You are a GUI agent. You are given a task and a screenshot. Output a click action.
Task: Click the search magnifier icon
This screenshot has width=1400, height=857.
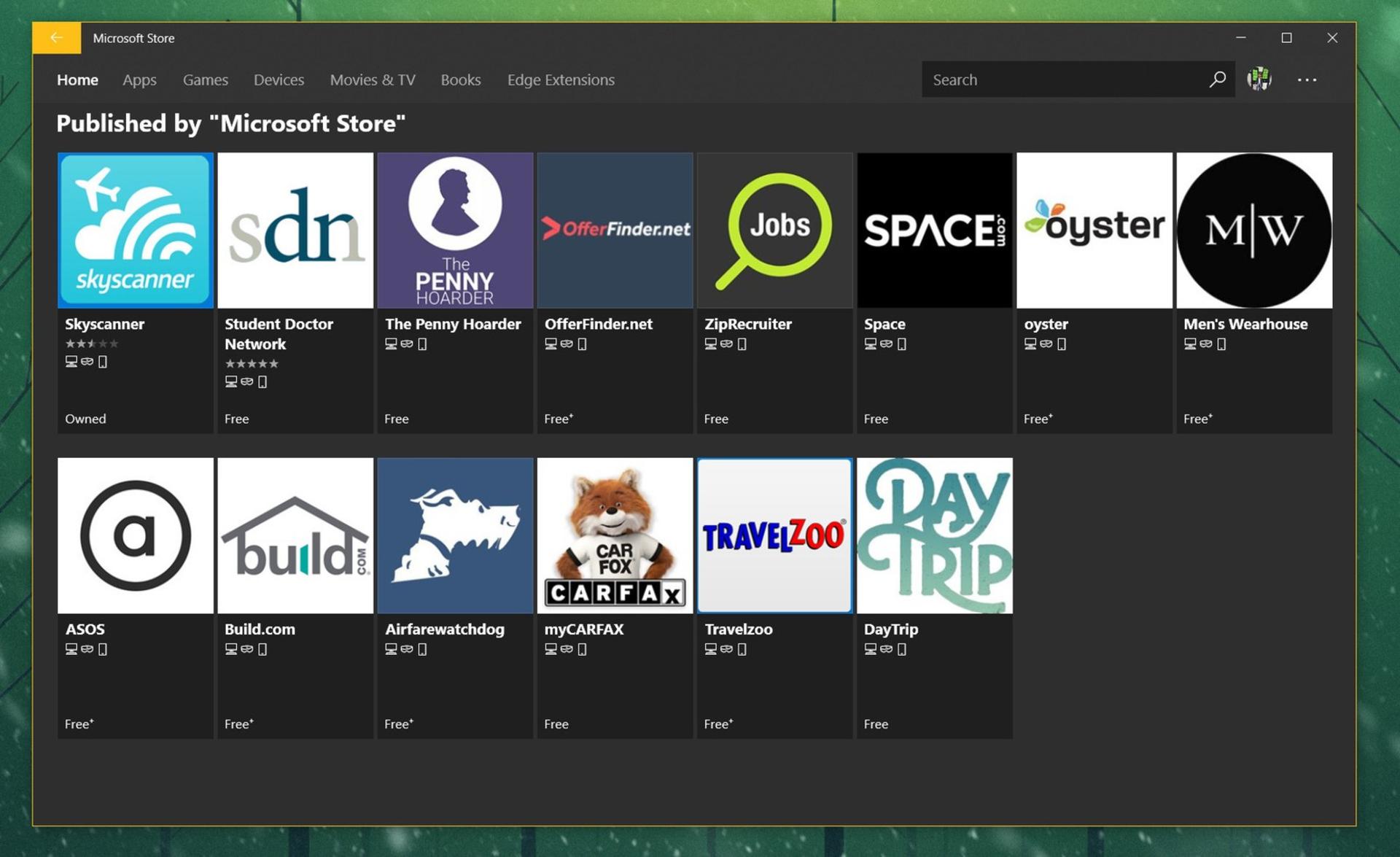(x=1217, y=80)
